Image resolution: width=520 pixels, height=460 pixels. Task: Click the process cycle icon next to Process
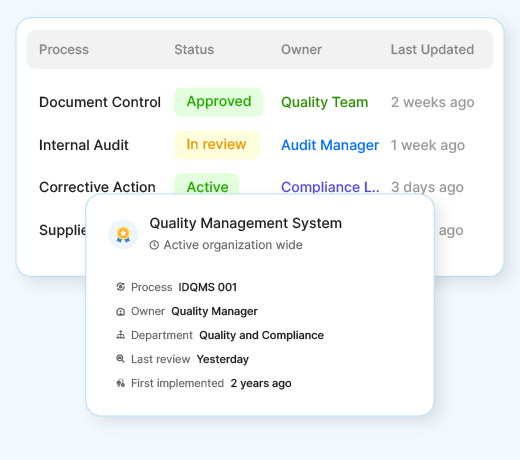tap(121, 287)
